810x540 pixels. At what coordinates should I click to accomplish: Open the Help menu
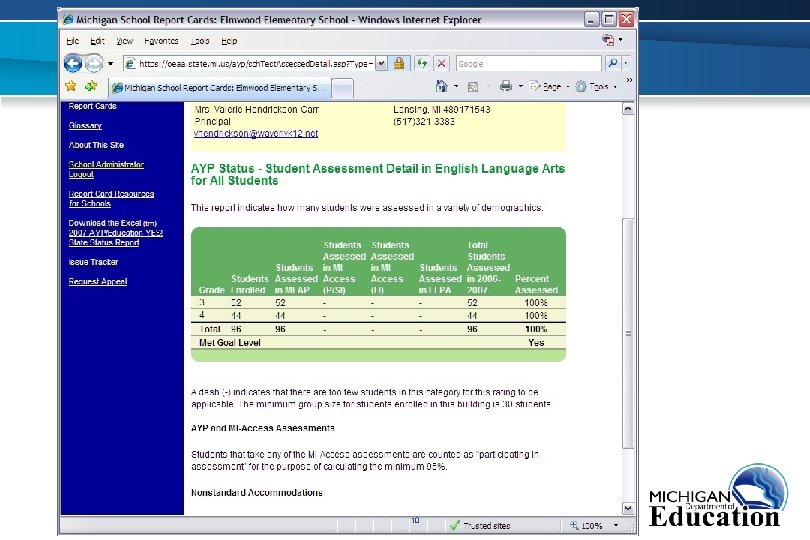coord(229,41)
